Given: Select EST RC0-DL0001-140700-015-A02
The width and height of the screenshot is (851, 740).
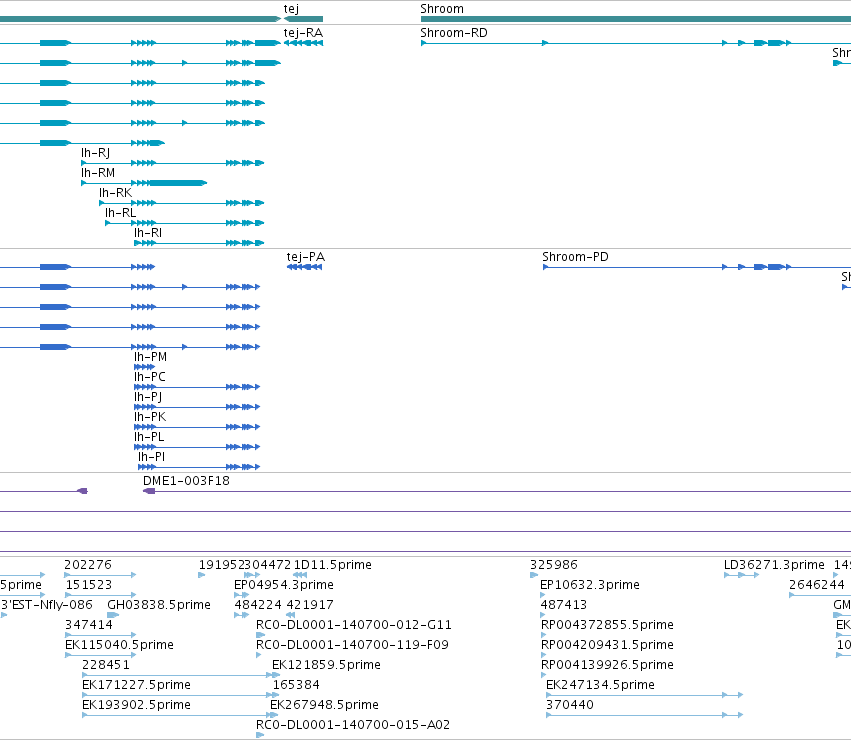Looking at the screenshot, I should 353,725.
